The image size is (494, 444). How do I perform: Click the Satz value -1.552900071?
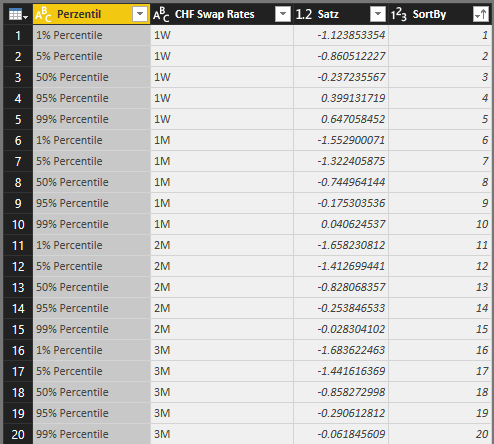(351, 140)
